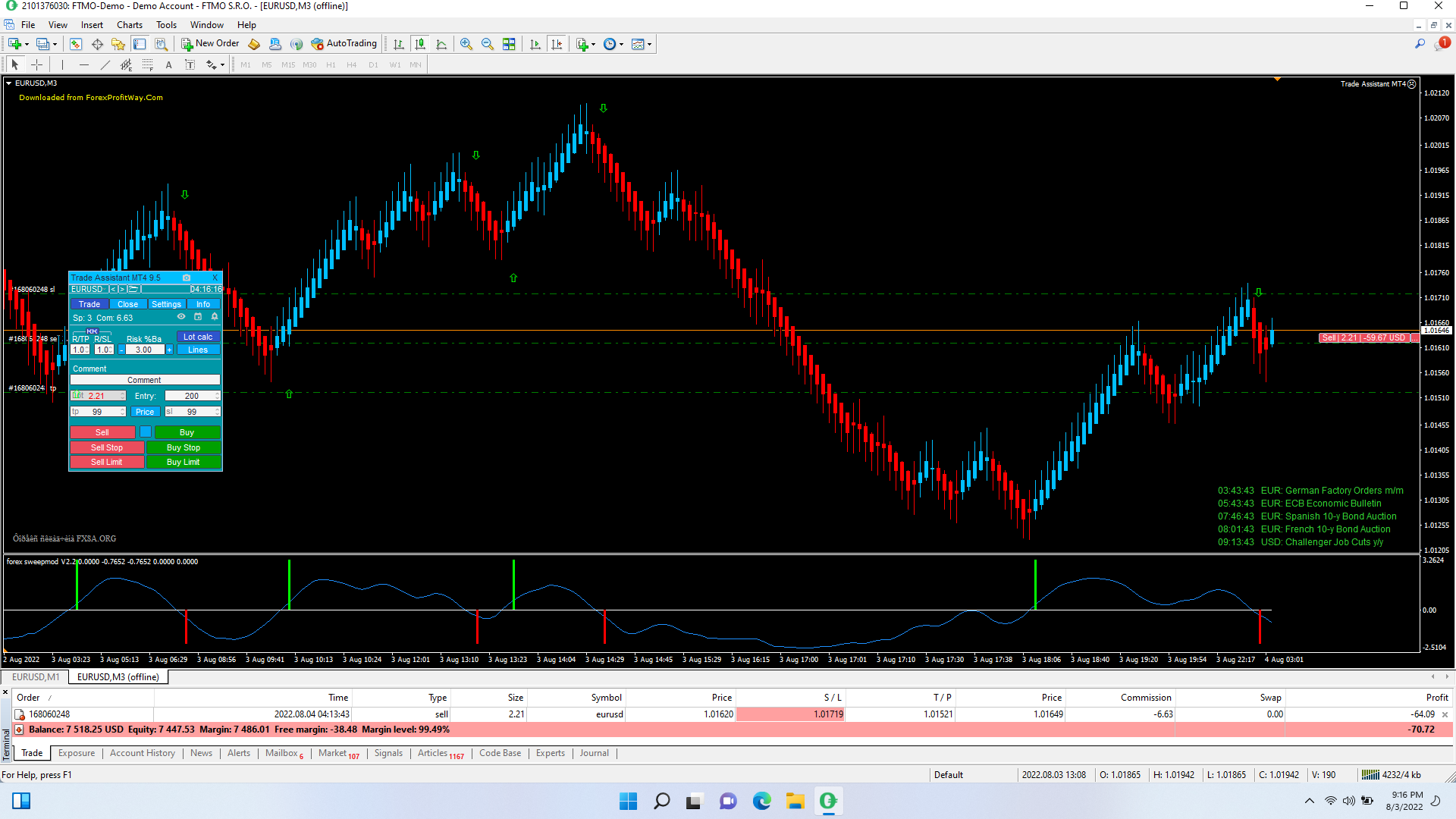The width and height of the screenshot is (1456, 819).
Task: Click the bell alert icon in Trade Assistant
Action: 215,317
